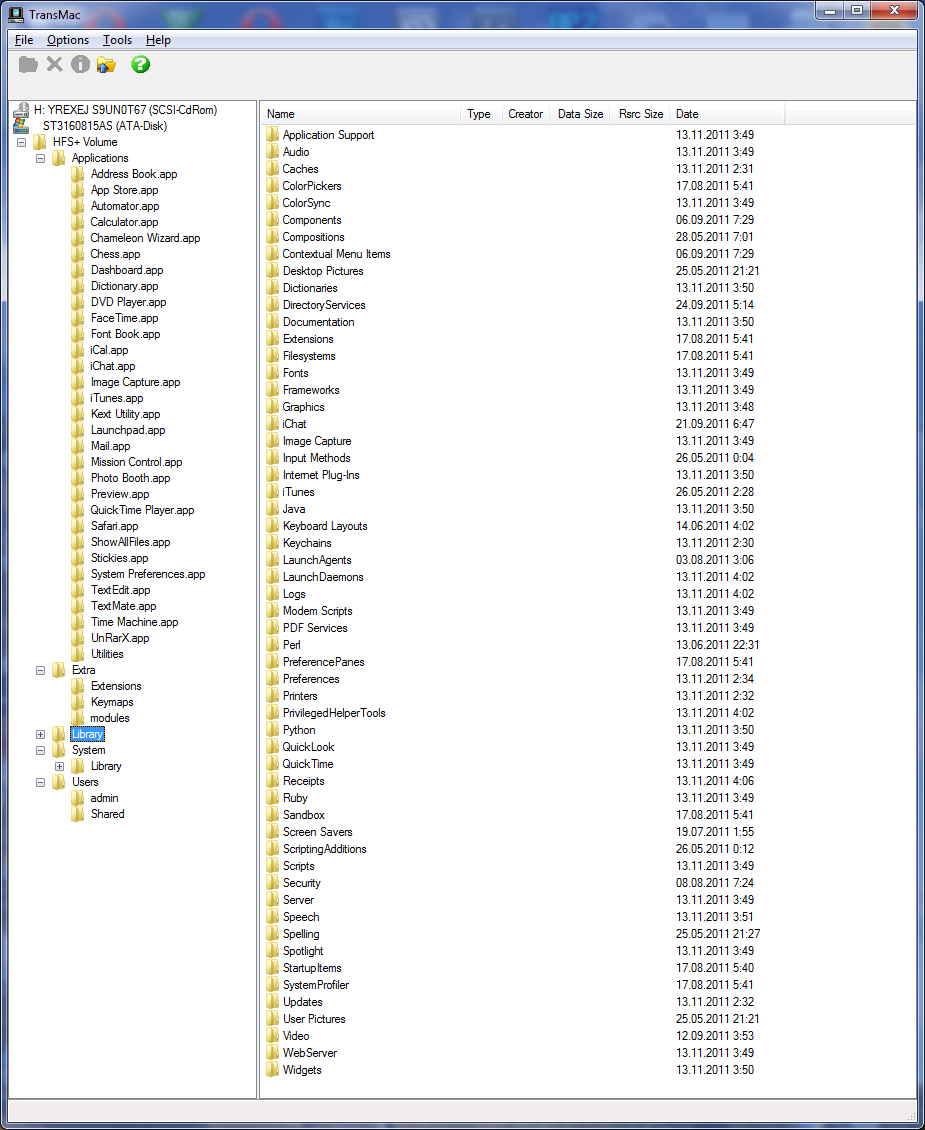925x1130 pixels.
Task: Sort by the Name column header
Action: (360, 114)
